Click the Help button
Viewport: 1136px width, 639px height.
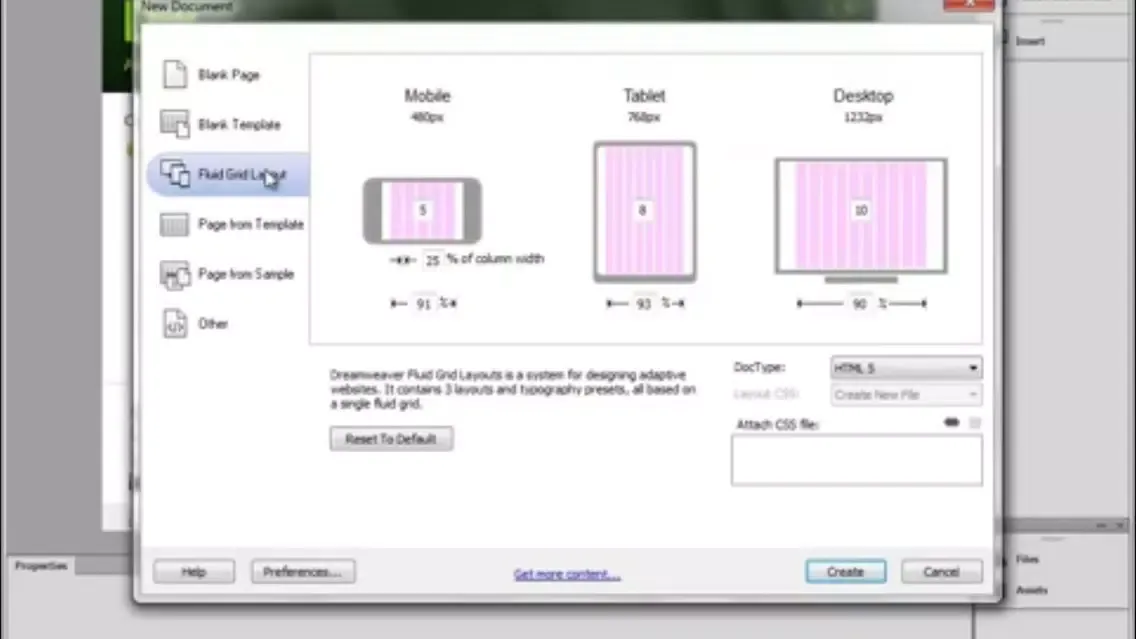[x=193, y=572]
